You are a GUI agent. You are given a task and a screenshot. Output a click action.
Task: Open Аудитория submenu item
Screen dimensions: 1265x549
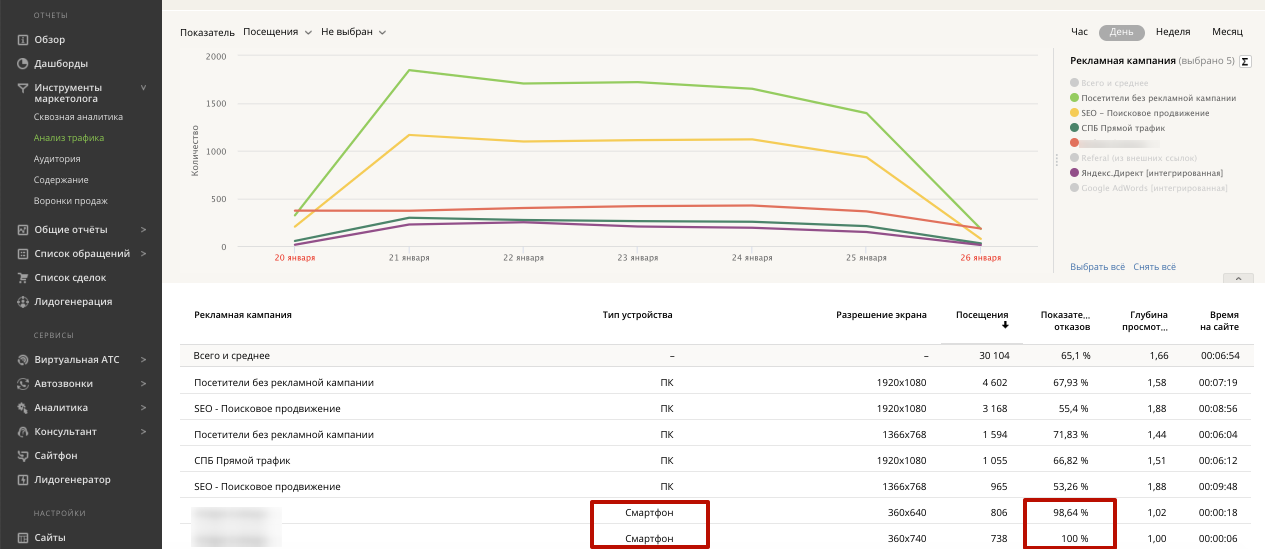(57, 159)
